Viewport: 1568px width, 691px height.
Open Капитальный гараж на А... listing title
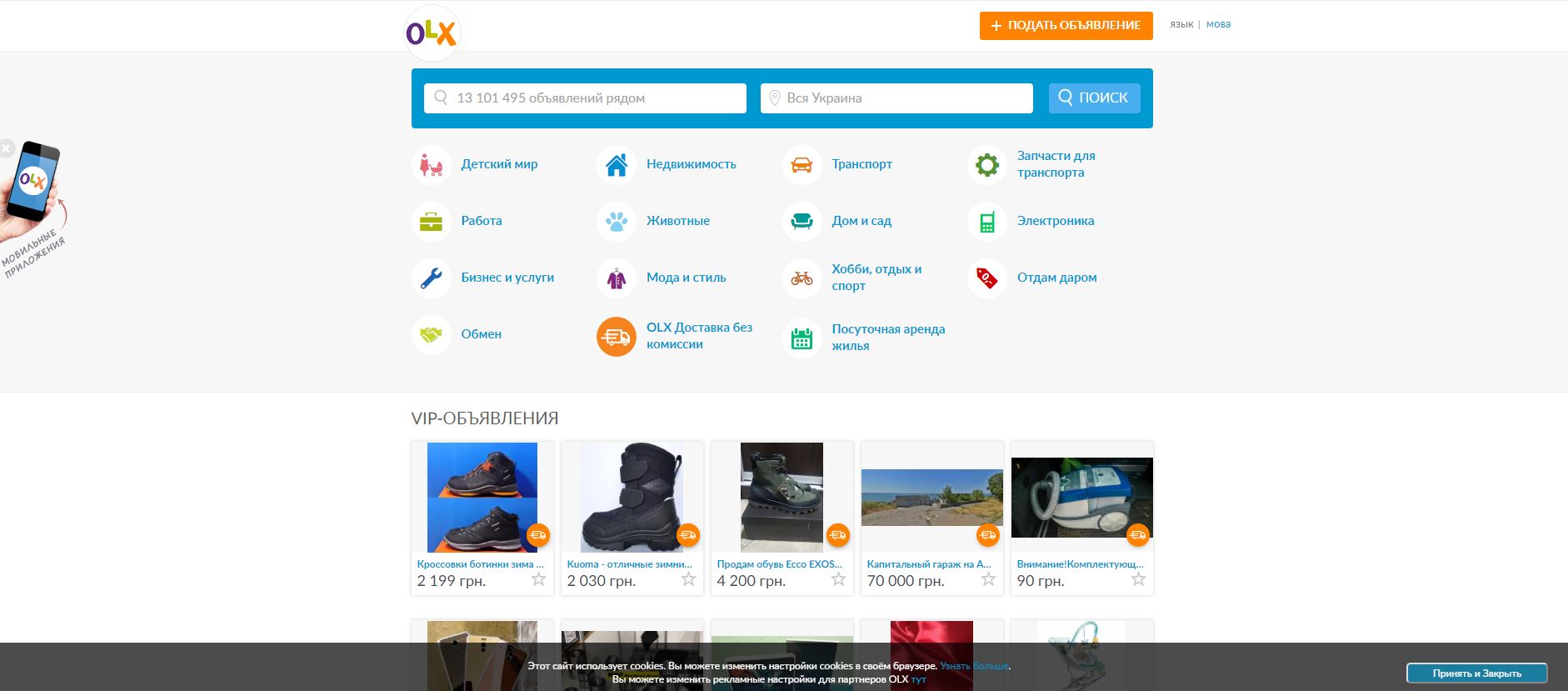click(929, 564)
